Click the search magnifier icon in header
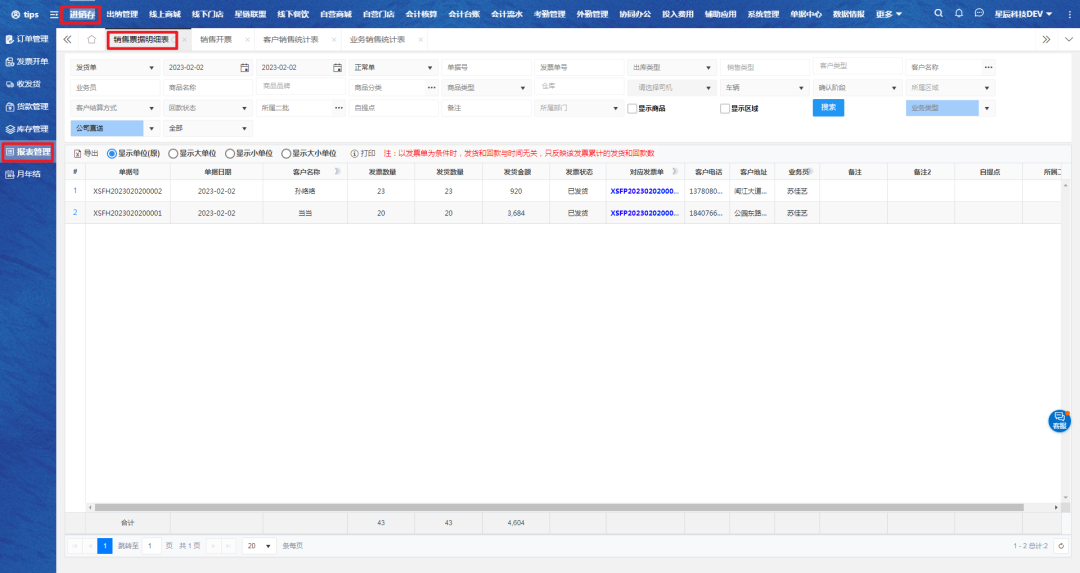 938,14
